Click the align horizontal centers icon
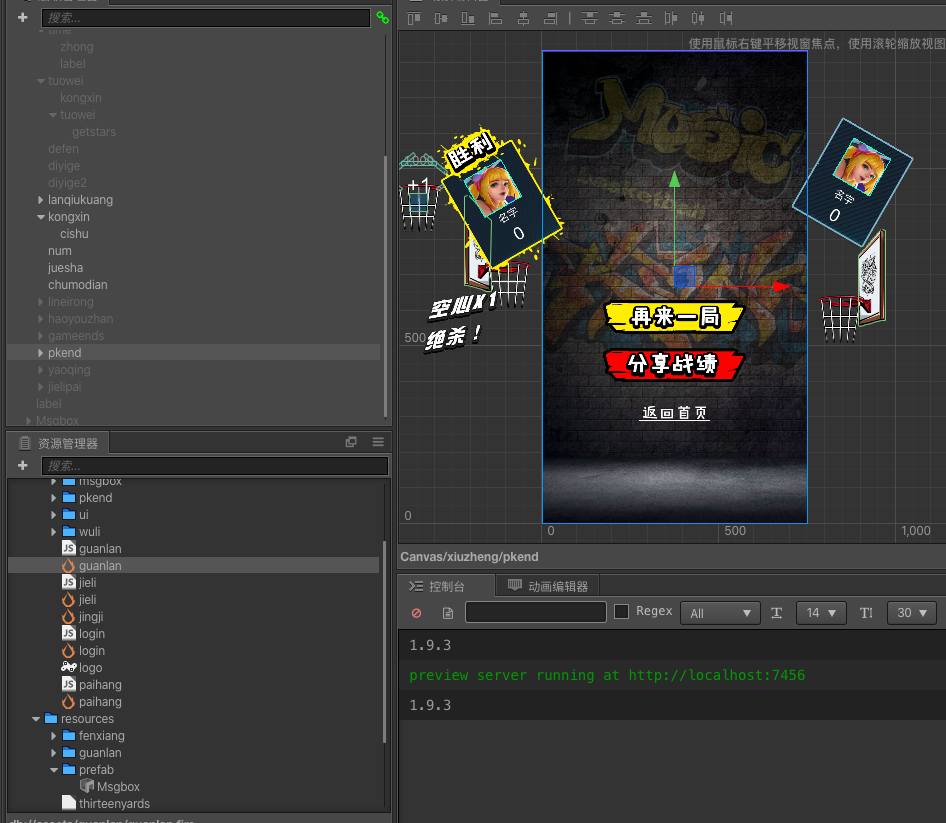This screenshot has height=823, width=946. [x=523, y=19]
